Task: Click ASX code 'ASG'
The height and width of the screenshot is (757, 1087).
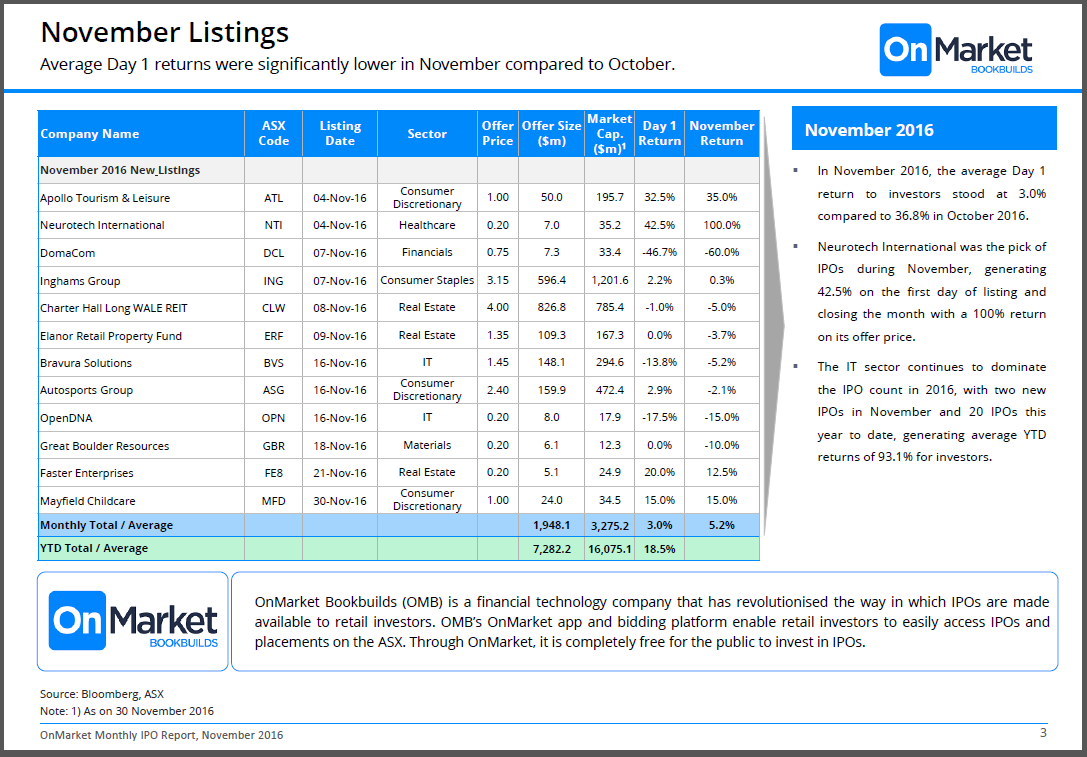Action: (x=274, y=390)
